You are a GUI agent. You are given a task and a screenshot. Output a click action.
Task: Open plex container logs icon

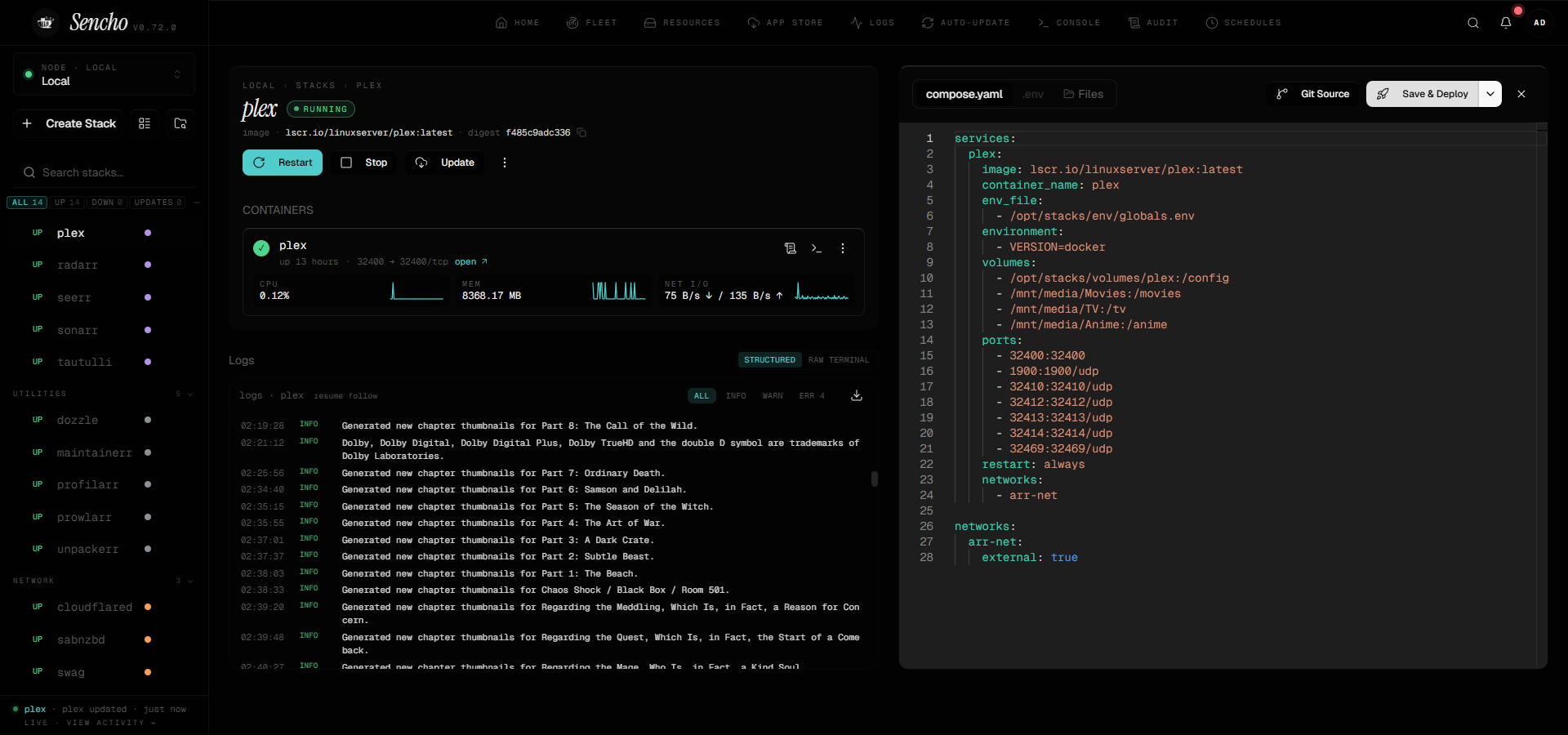791,248
